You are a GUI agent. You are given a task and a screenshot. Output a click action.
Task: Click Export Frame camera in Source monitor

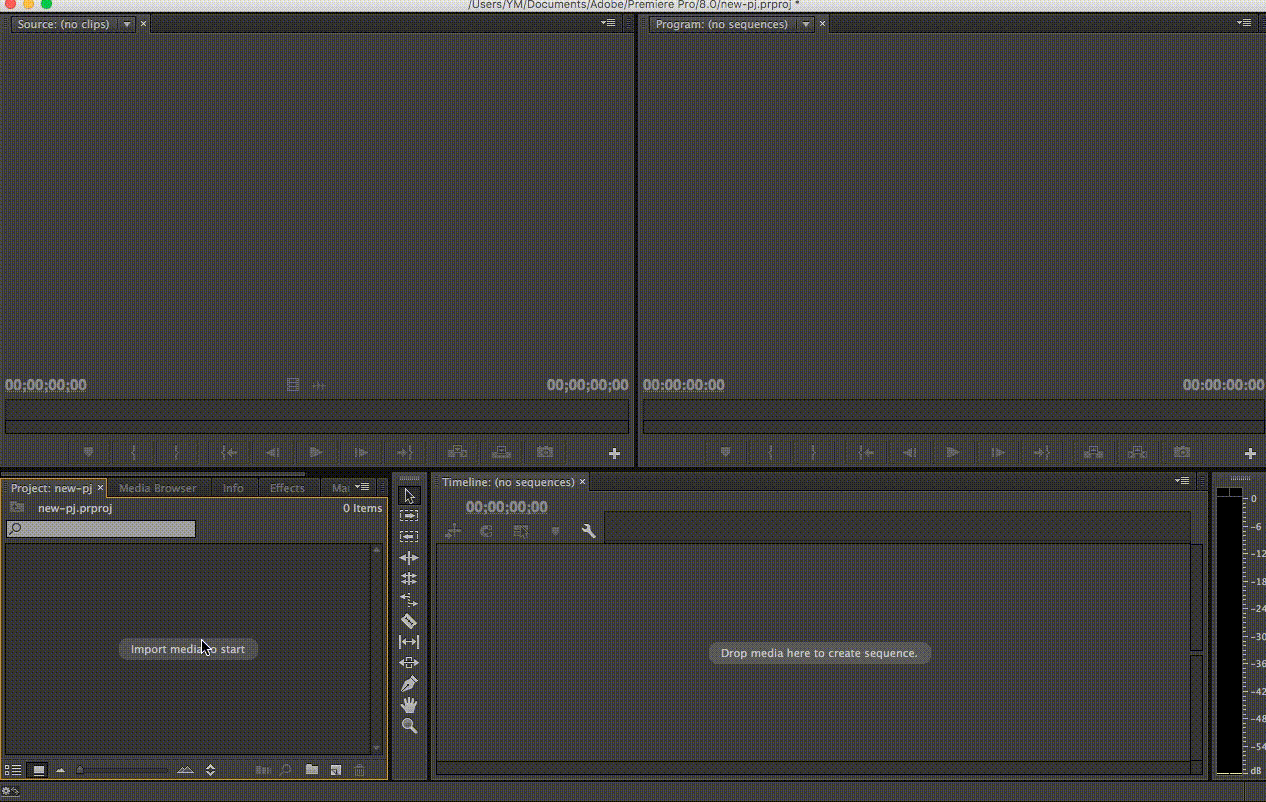click(545, 453)
